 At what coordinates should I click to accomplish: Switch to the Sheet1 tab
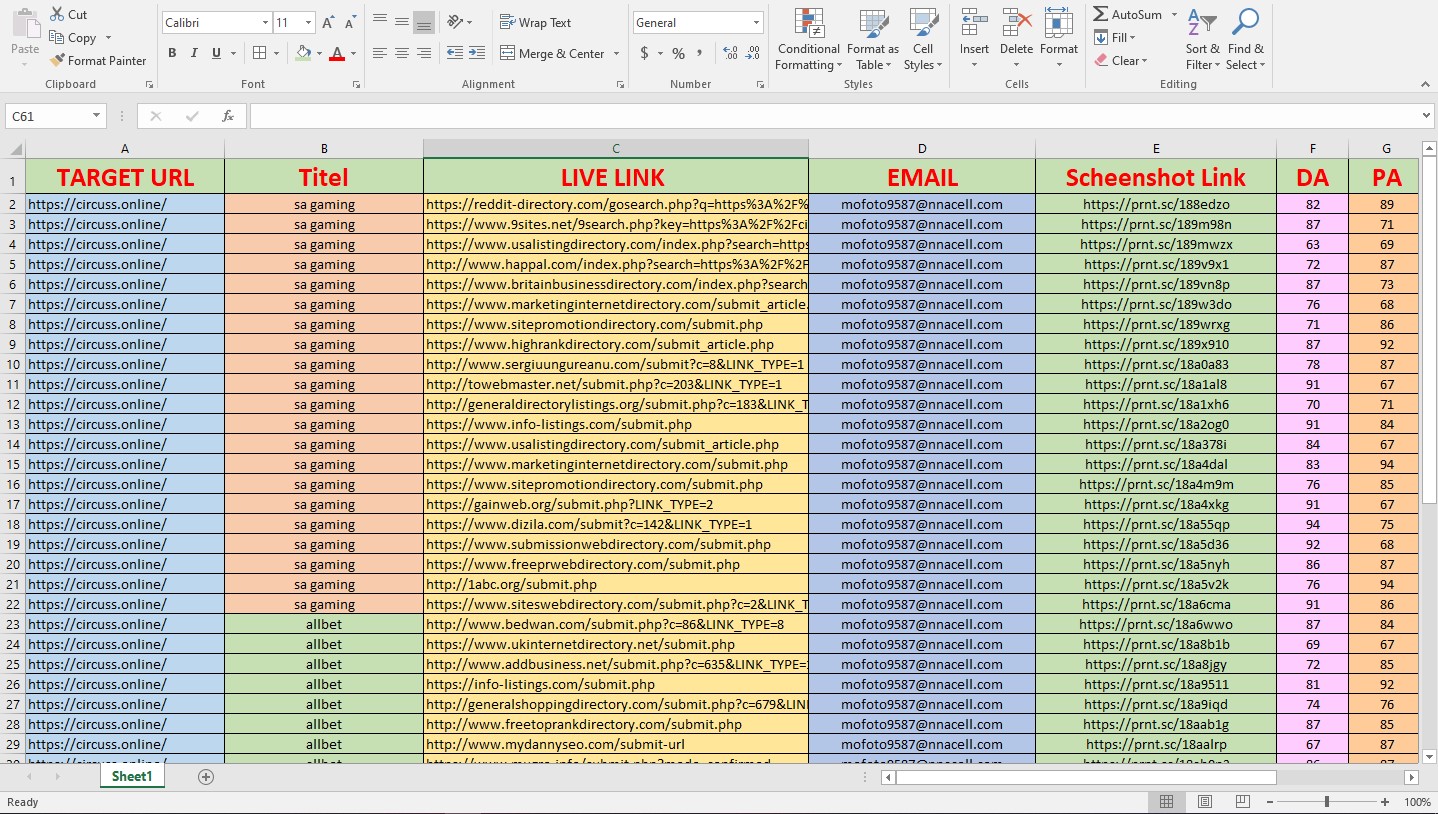point(131,776)
